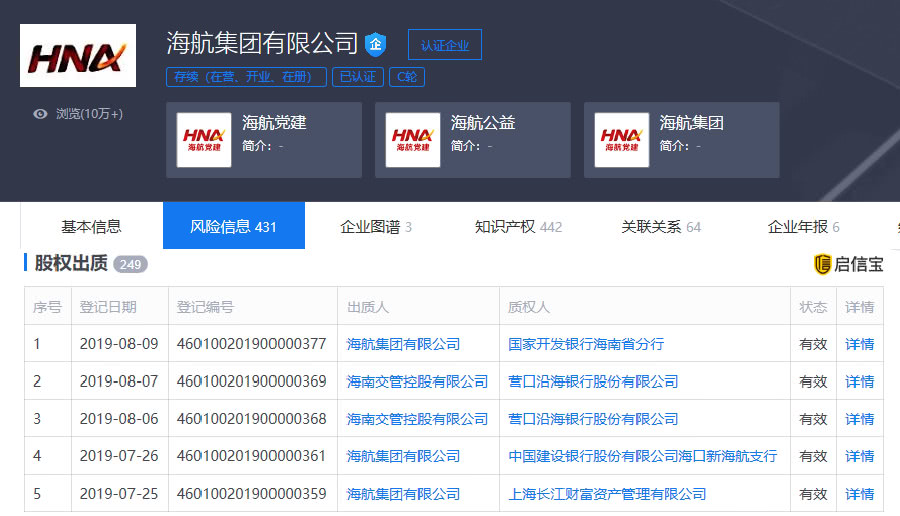900x516 pixels.
Task: Select the 海航集团 card title
Action: [x=692, y=122]
